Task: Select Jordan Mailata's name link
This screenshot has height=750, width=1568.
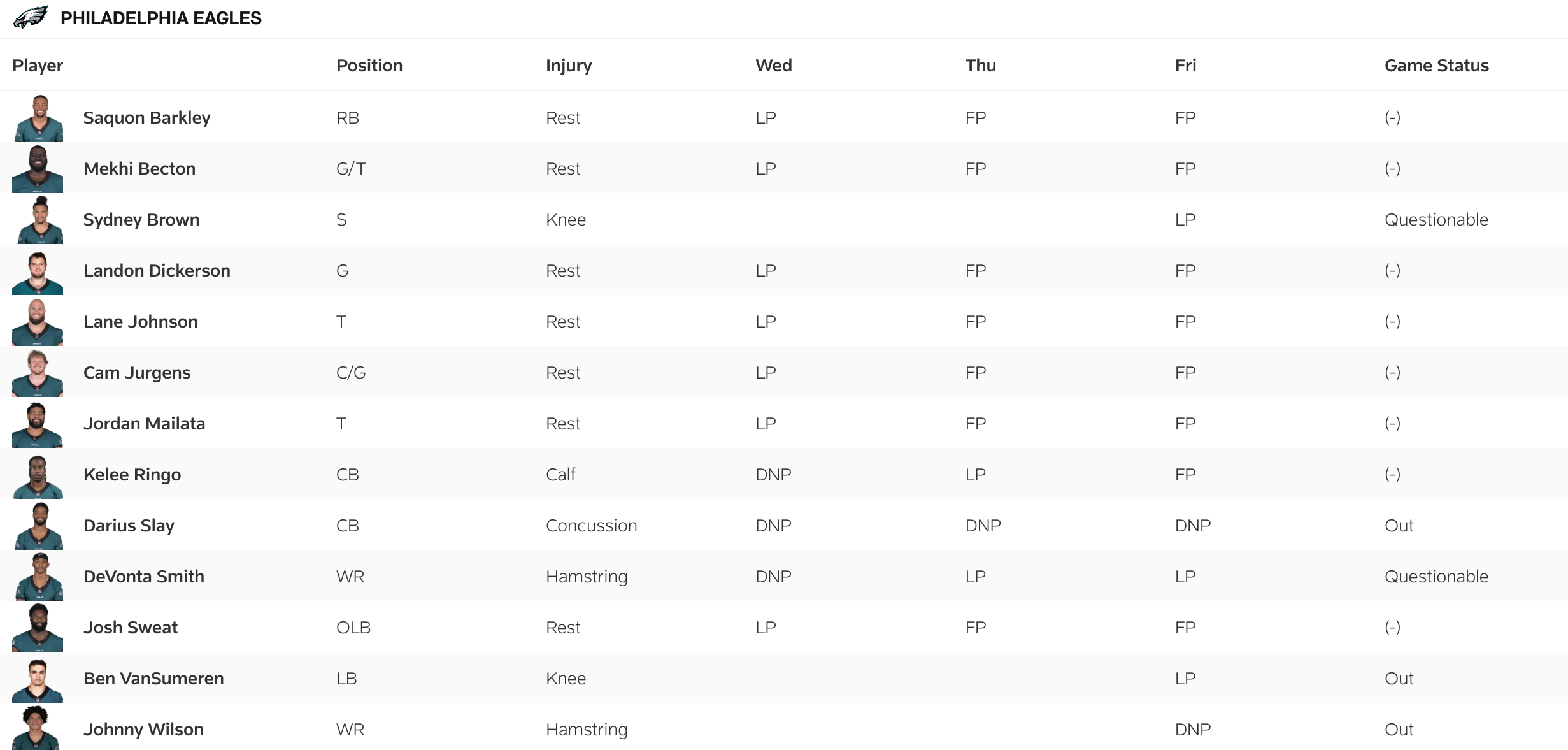Action: tap(144, 424)
